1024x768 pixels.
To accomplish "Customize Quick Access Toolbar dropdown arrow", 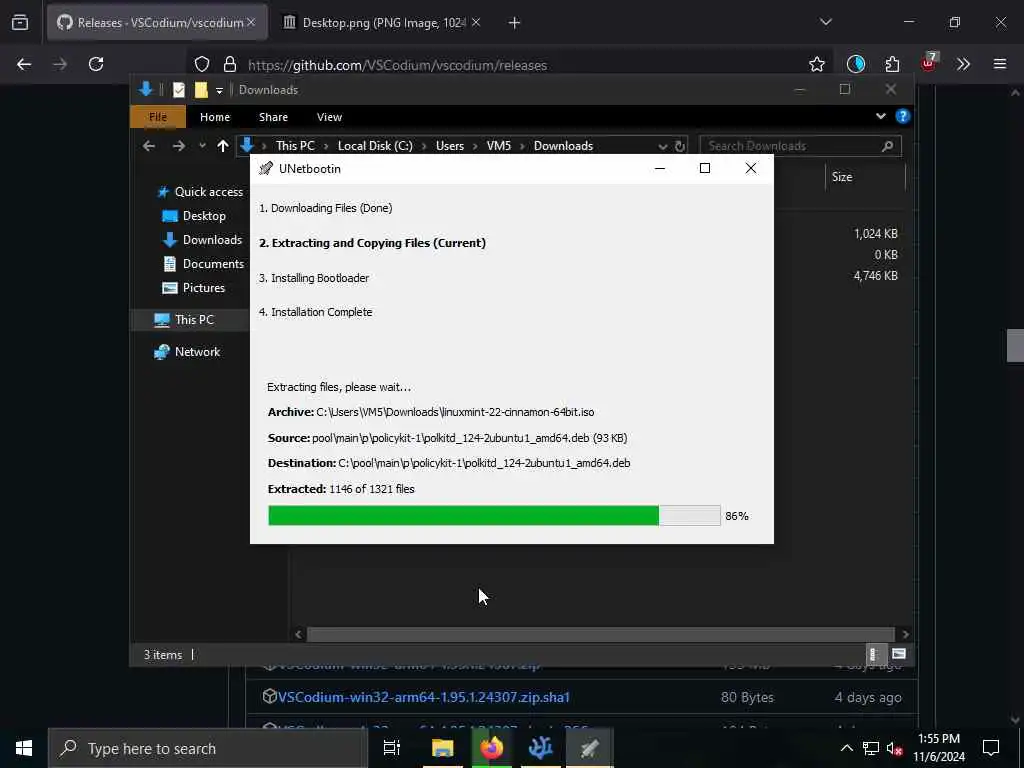I will tap(219, 90).
